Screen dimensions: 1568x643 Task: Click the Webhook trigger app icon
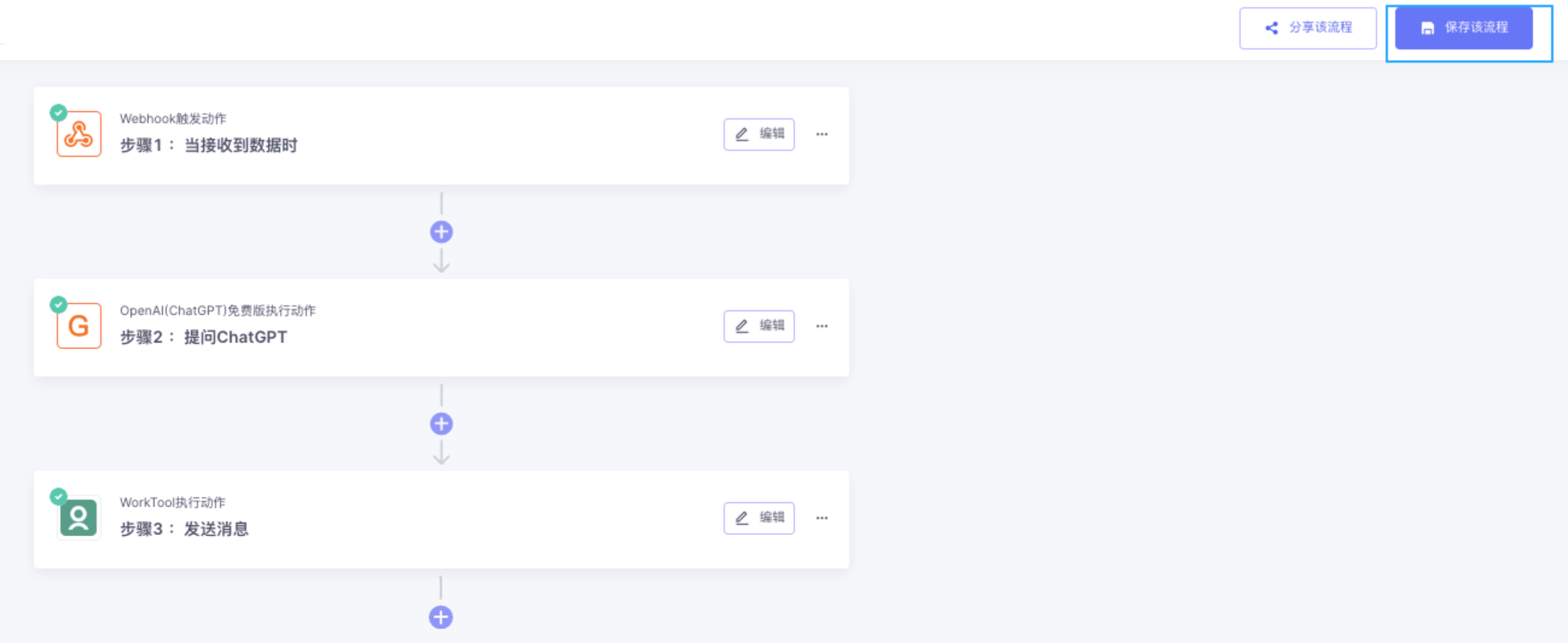click(x=79, y=135)
